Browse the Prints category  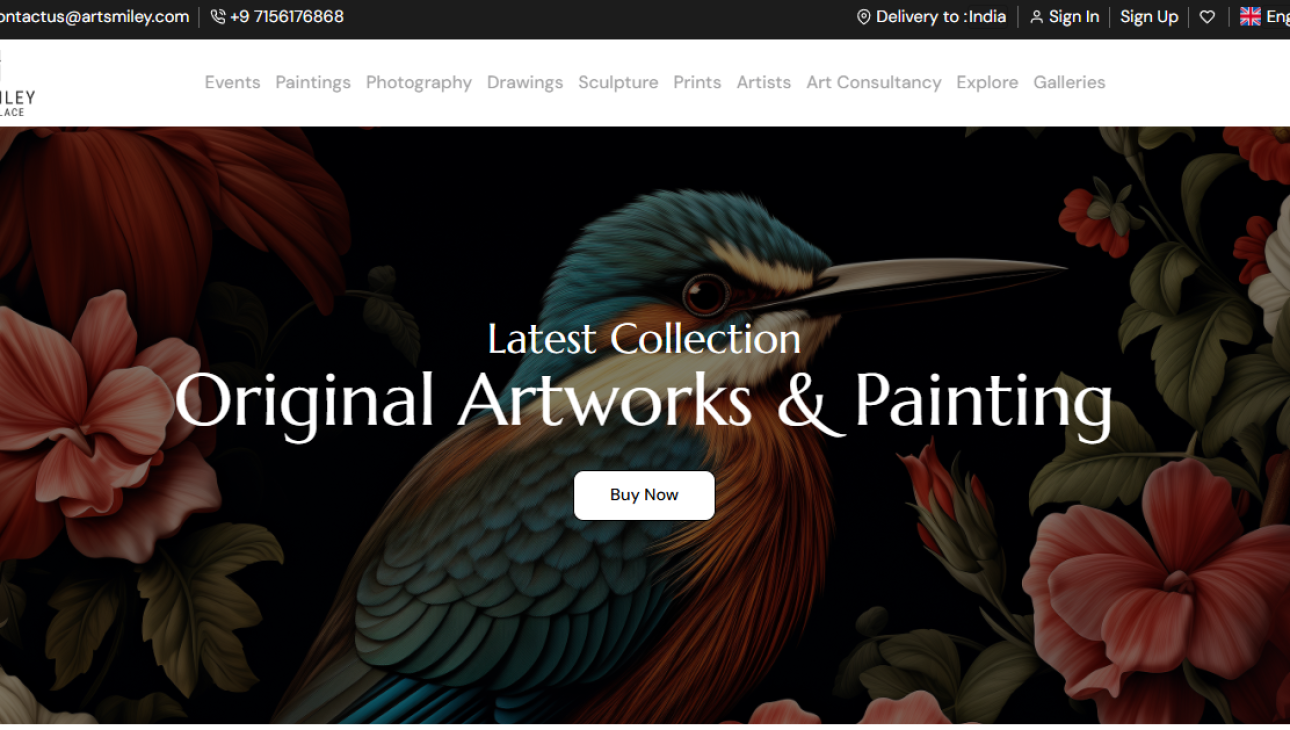point(697,83)
